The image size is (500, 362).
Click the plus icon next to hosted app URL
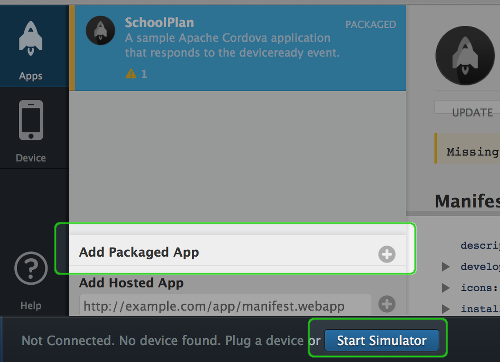[x=387, y=304]
